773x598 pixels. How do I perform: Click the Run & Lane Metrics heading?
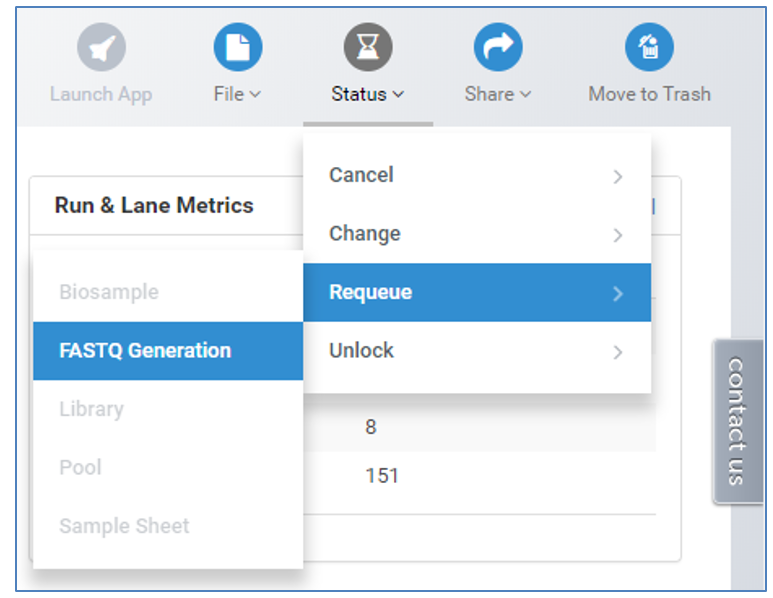154,205
